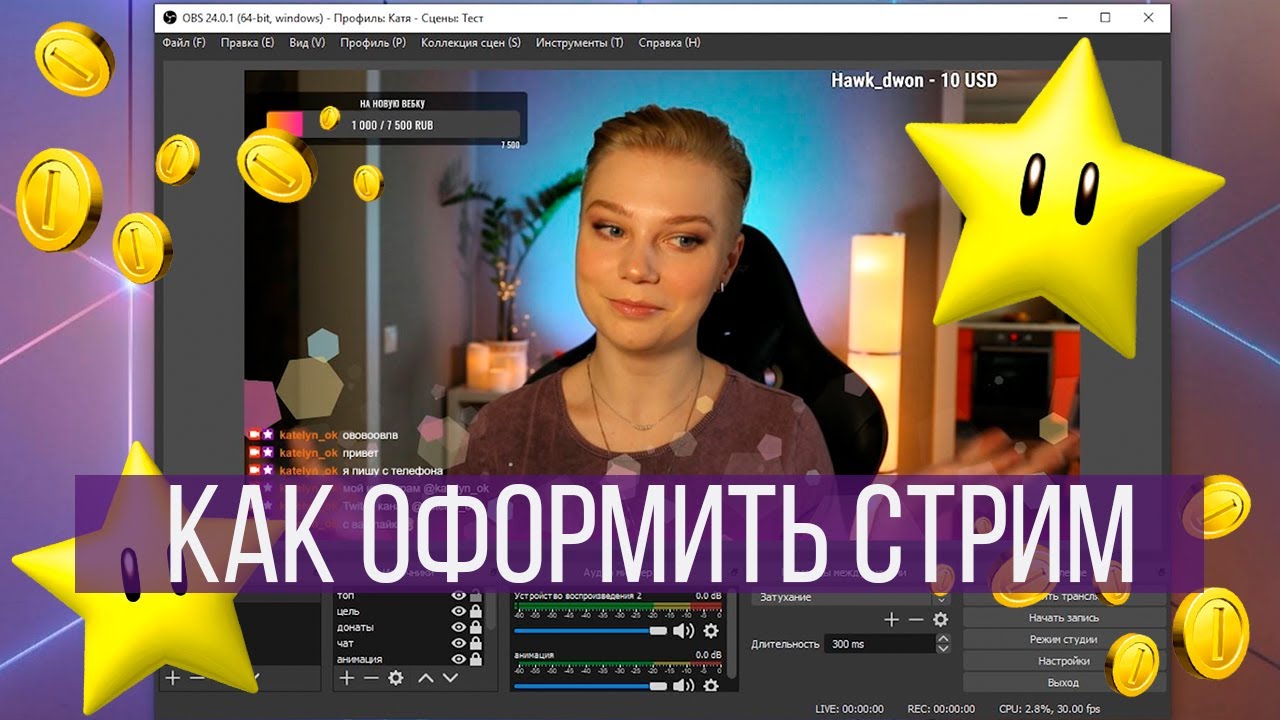Select the топ source row
The height and width of the screenshot is (720, 1280).
(410, 595)
